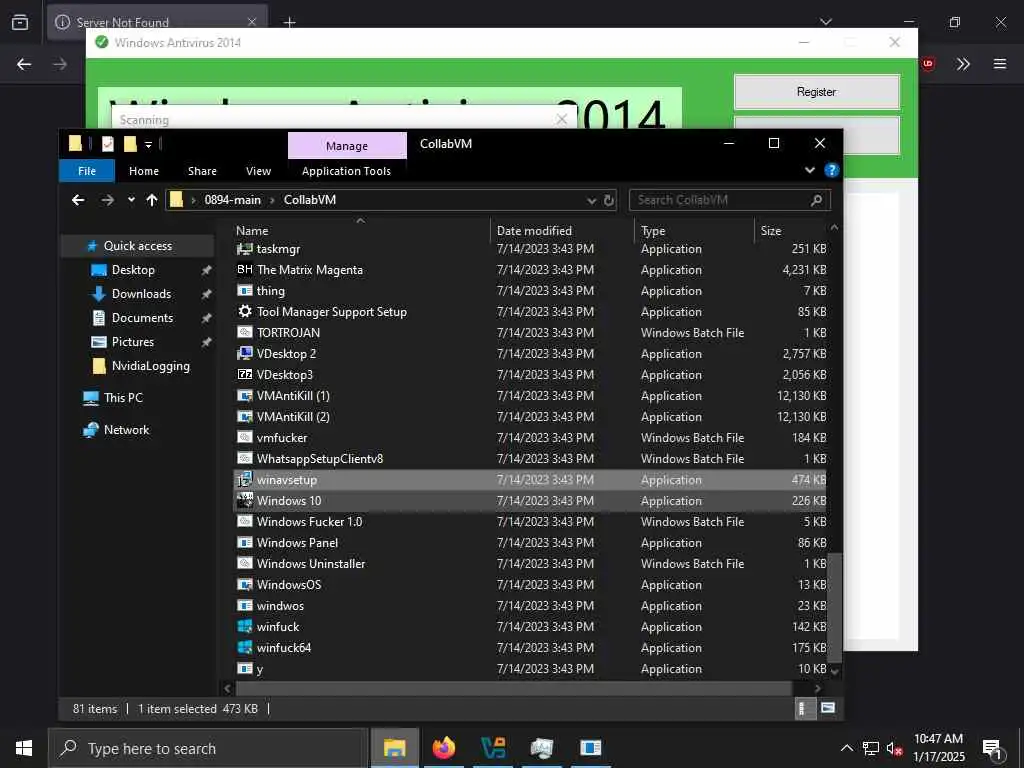Open Firefox overflow toolbar chevron
Image resolution: width=1024 pixels, height=768 pixels.
[963, 64]
